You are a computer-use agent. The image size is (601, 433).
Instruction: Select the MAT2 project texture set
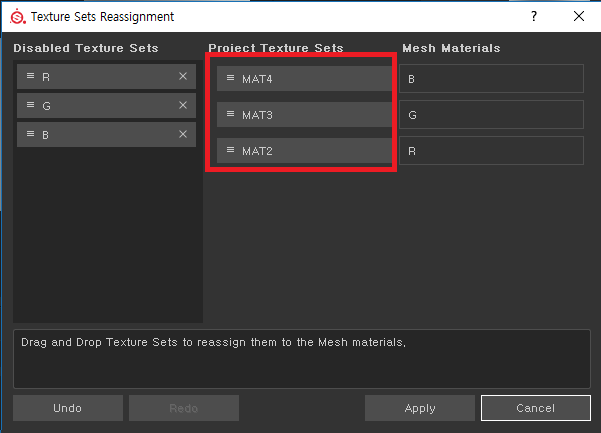click(x=304, y=151)
